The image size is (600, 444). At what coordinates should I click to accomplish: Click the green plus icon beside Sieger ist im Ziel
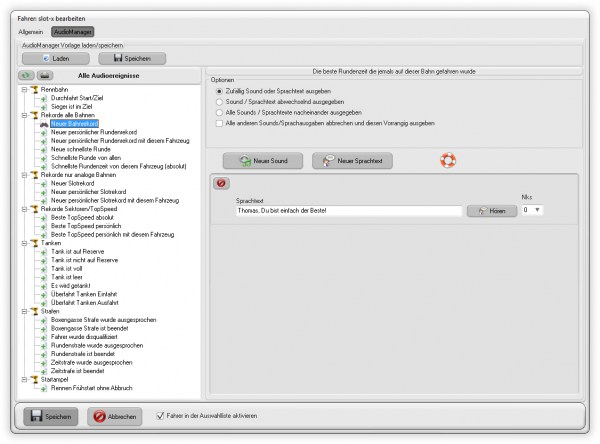[x=44, y=106]
